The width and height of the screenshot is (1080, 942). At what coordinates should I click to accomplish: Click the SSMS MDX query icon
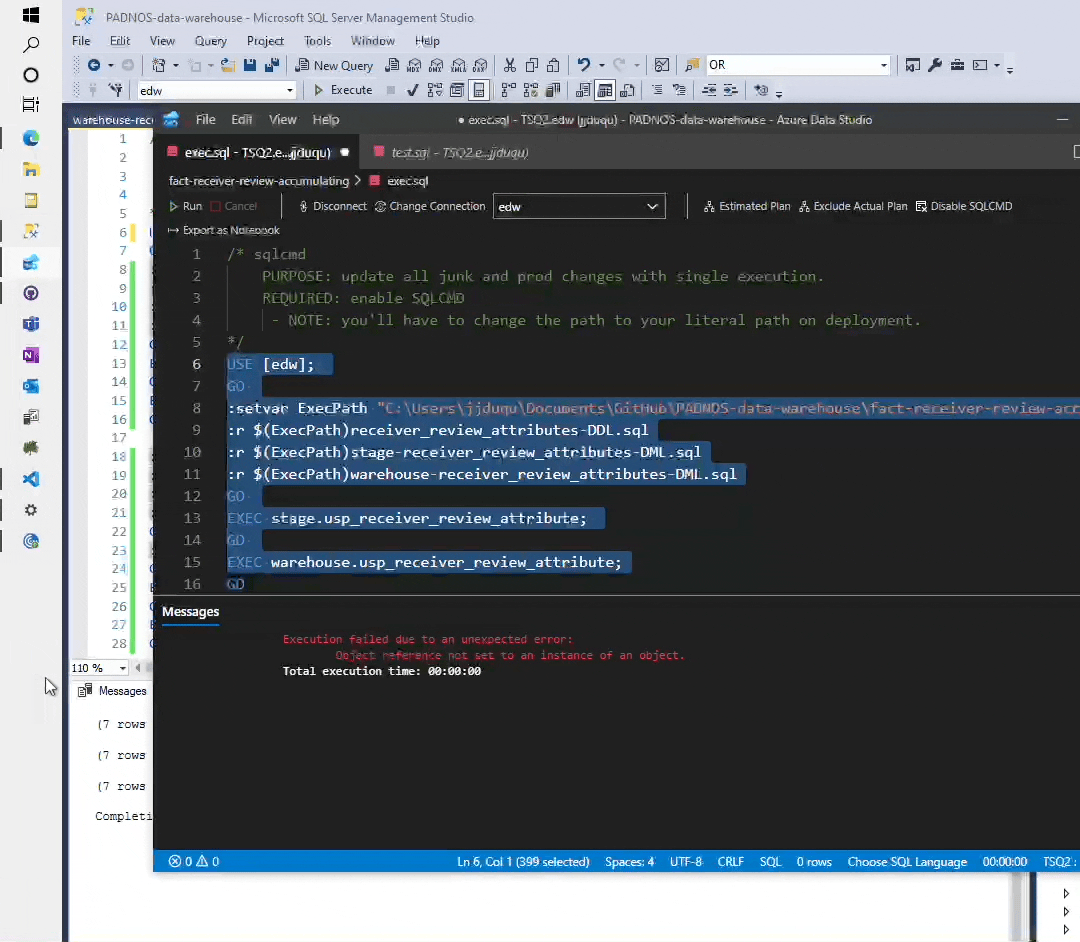click(414, 65)
